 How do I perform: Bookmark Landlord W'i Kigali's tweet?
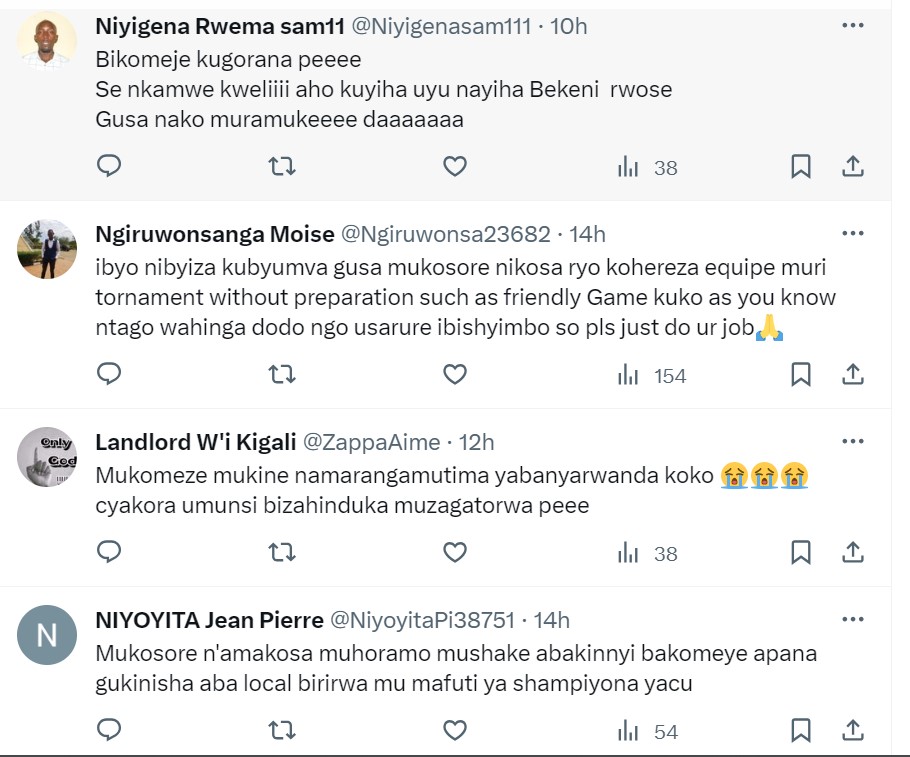[800, 552]
